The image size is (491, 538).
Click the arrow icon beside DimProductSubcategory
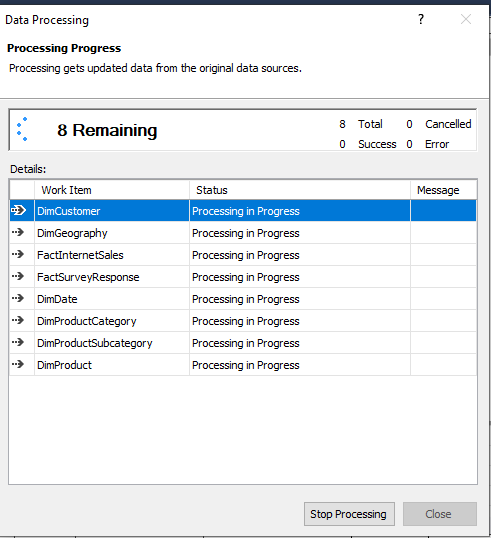tap(18, 342)
